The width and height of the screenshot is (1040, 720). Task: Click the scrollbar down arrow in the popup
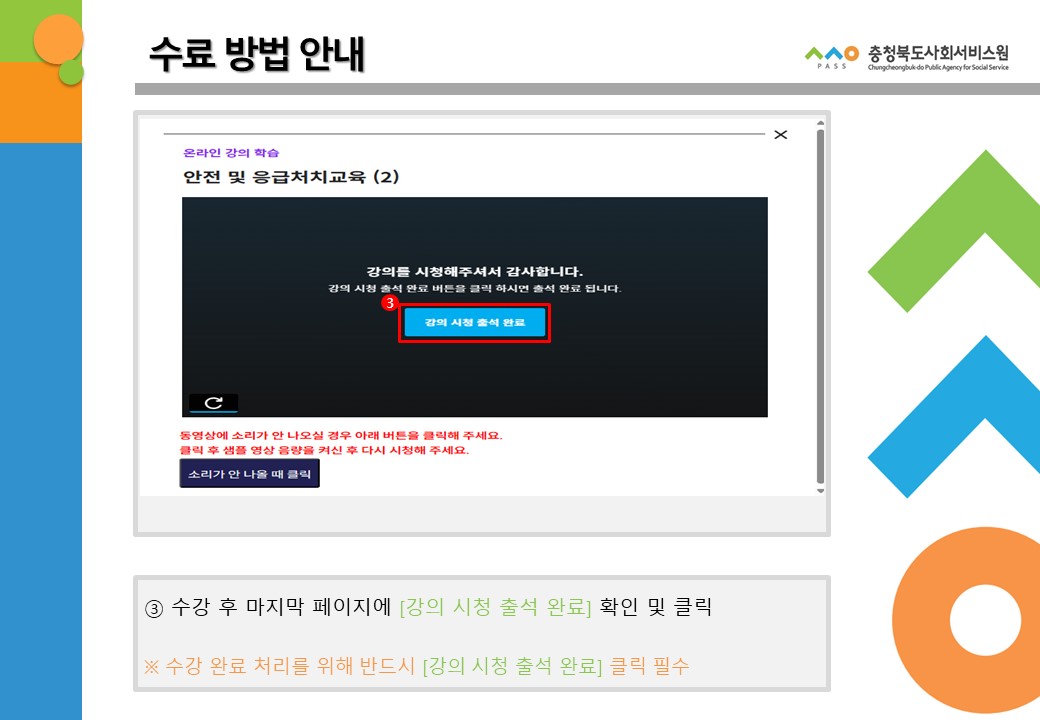(x=820, y=491)
